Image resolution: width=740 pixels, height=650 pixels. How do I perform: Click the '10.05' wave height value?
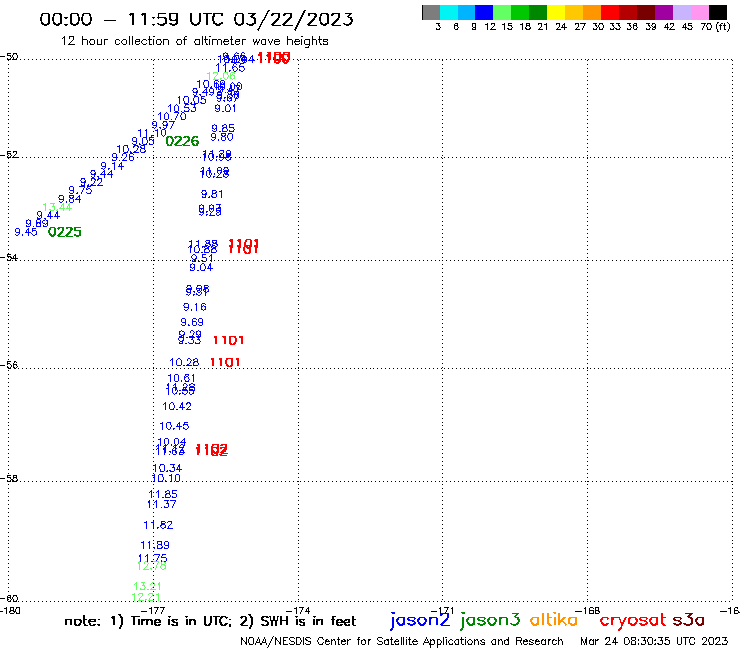click(192, 100)
